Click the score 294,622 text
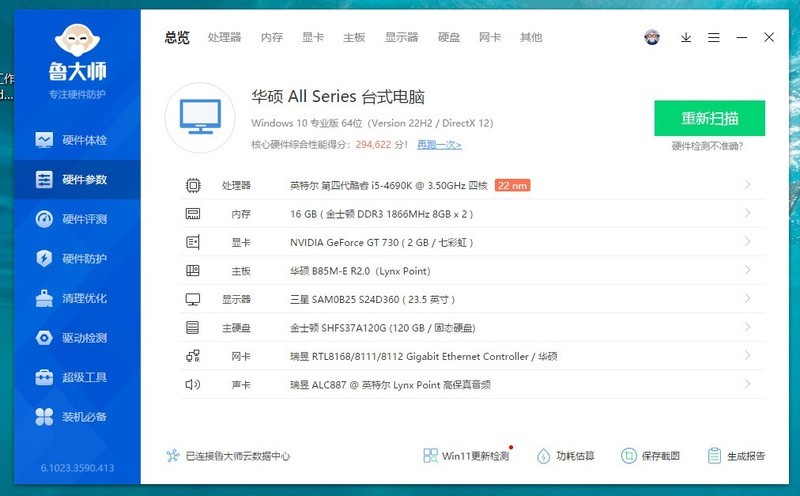Screen dimensions: 800x496 click(x=373, y=145)
